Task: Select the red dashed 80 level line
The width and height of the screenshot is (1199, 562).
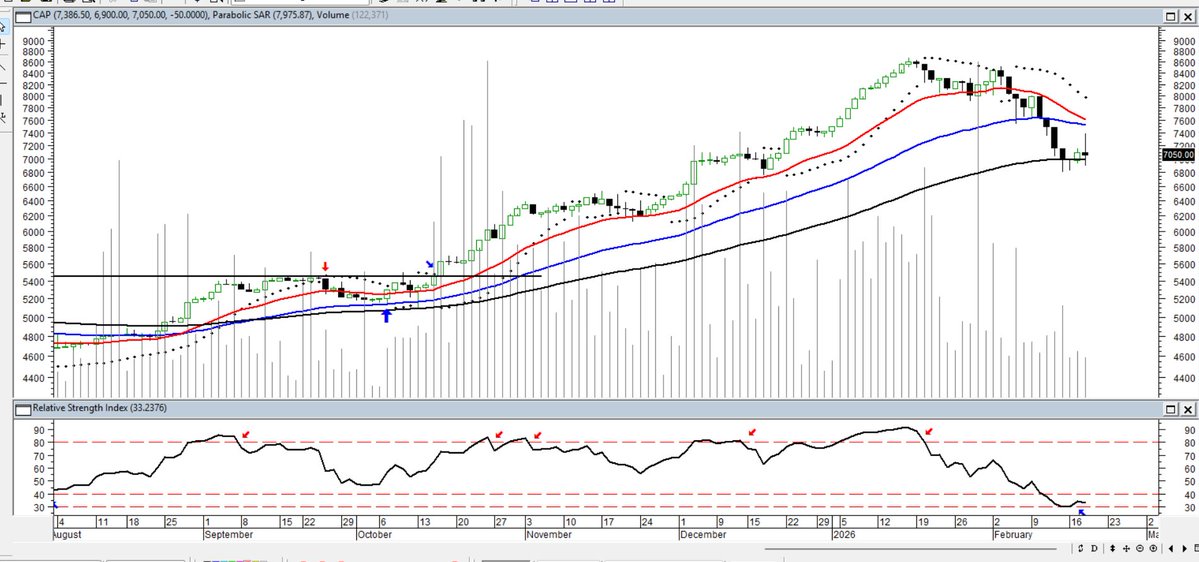Action: pyautogui.click(x=604, y=443)
